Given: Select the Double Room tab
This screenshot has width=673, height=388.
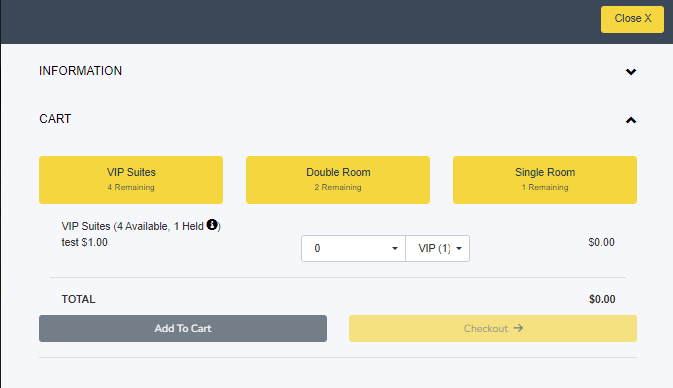Looking at the screenshot, I should pos(338,180).
